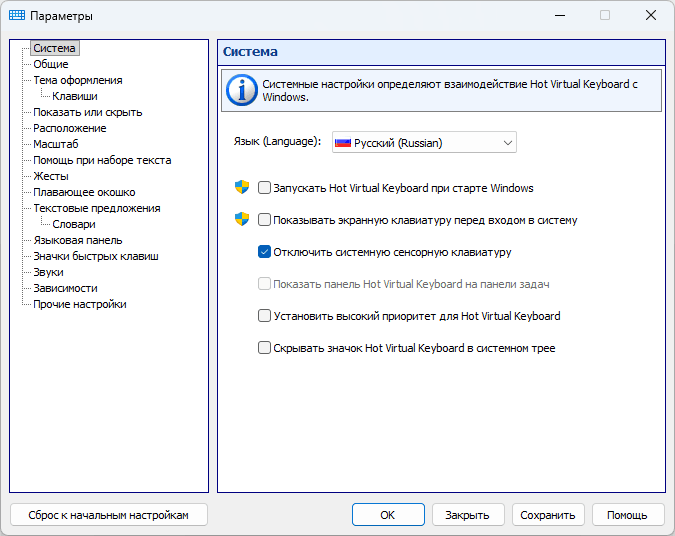The height and width of the screenshot is (536, 675).
Task: Click the keyboard app icon in title bar
Action: [x=17, y=15]
